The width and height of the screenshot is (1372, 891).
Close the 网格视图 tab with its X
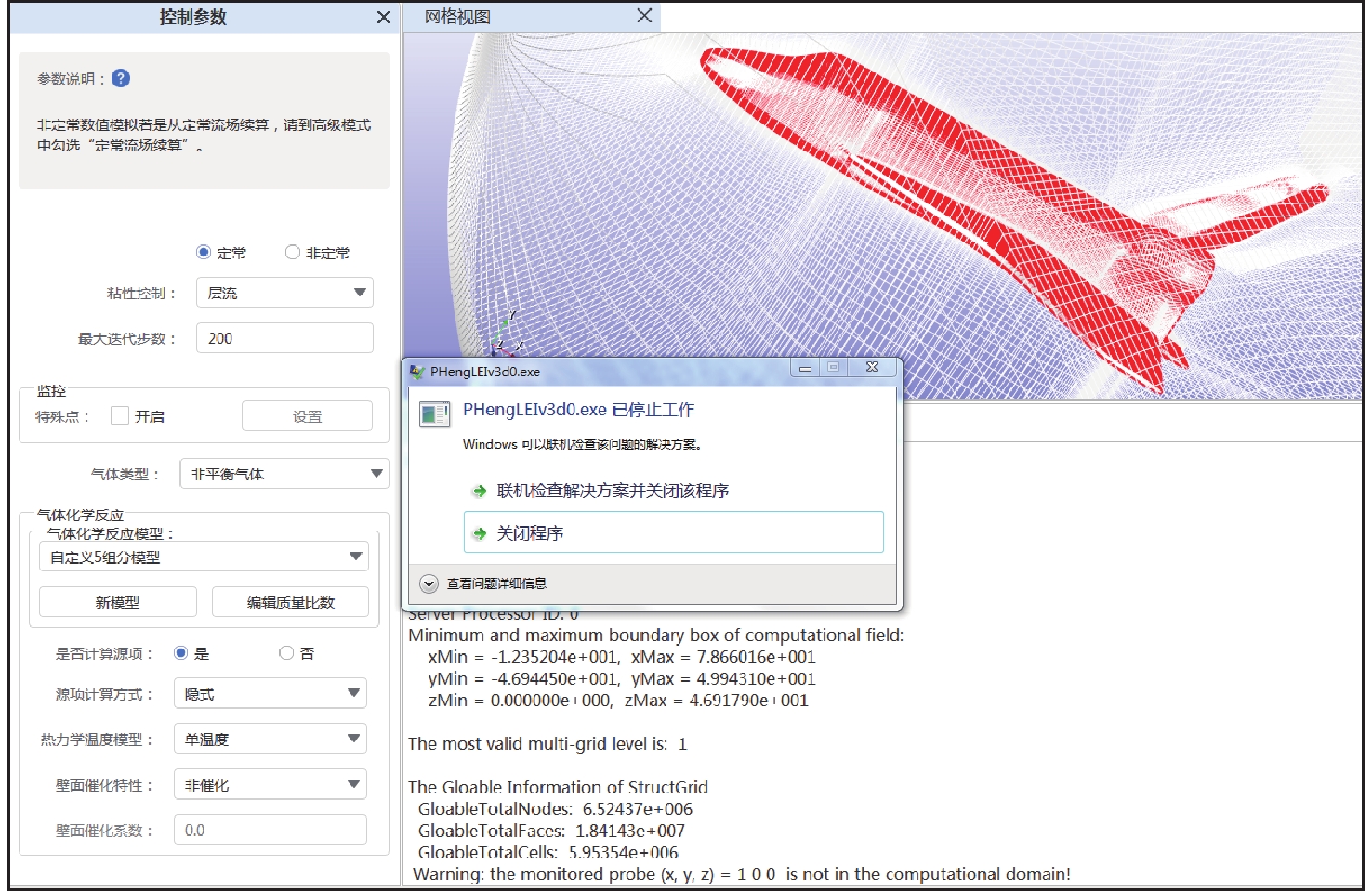tap(644, 16)
